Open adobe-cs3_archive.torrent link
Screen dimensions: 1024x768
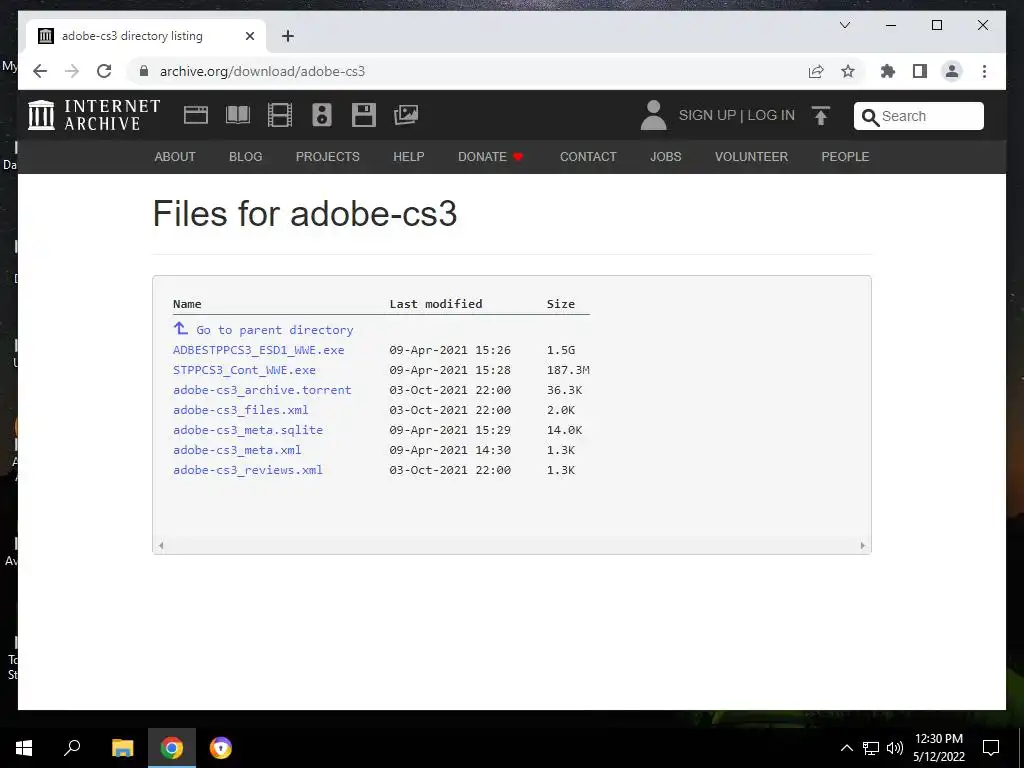click(262, 390)
